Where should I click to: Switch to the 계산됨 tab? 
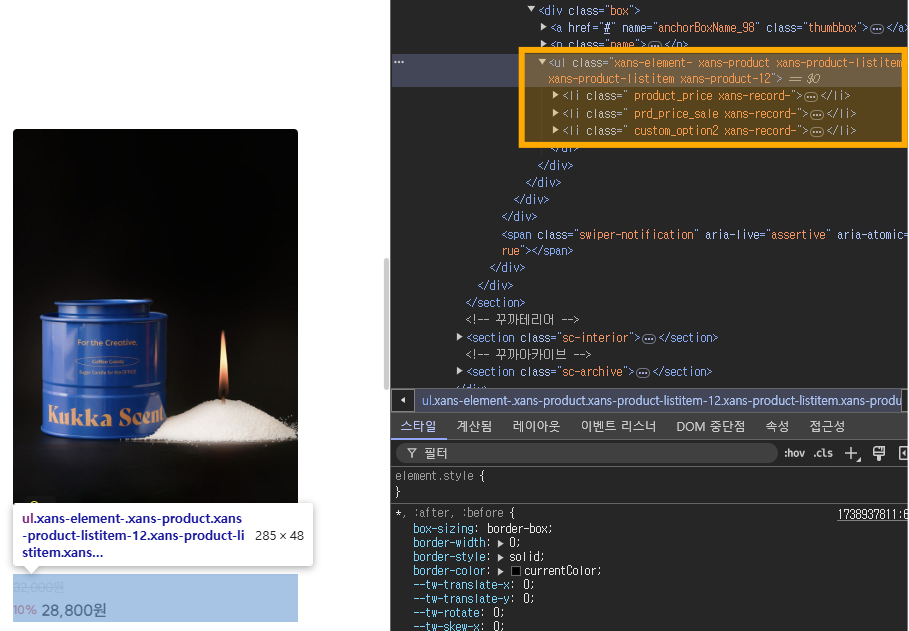[474, 426]
